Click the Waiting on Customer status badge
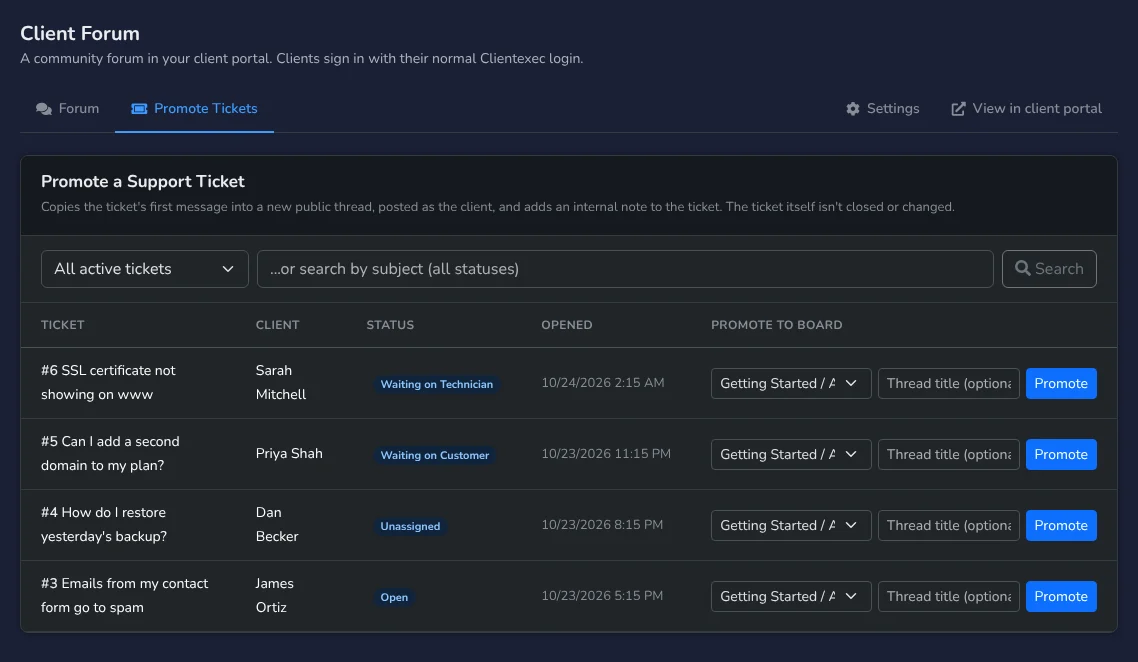The width and height of the screenshot is (1138, 662). (435, 455)
